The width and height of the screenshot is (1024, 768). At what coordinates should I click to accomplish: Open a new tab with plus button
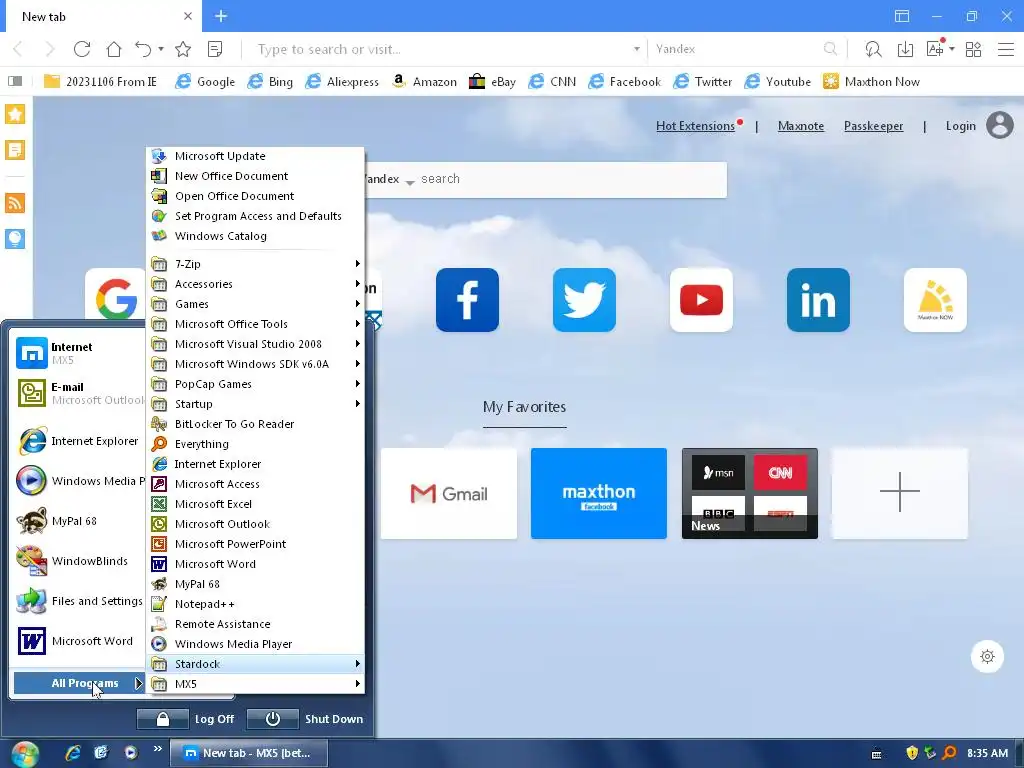pos(221,16)
